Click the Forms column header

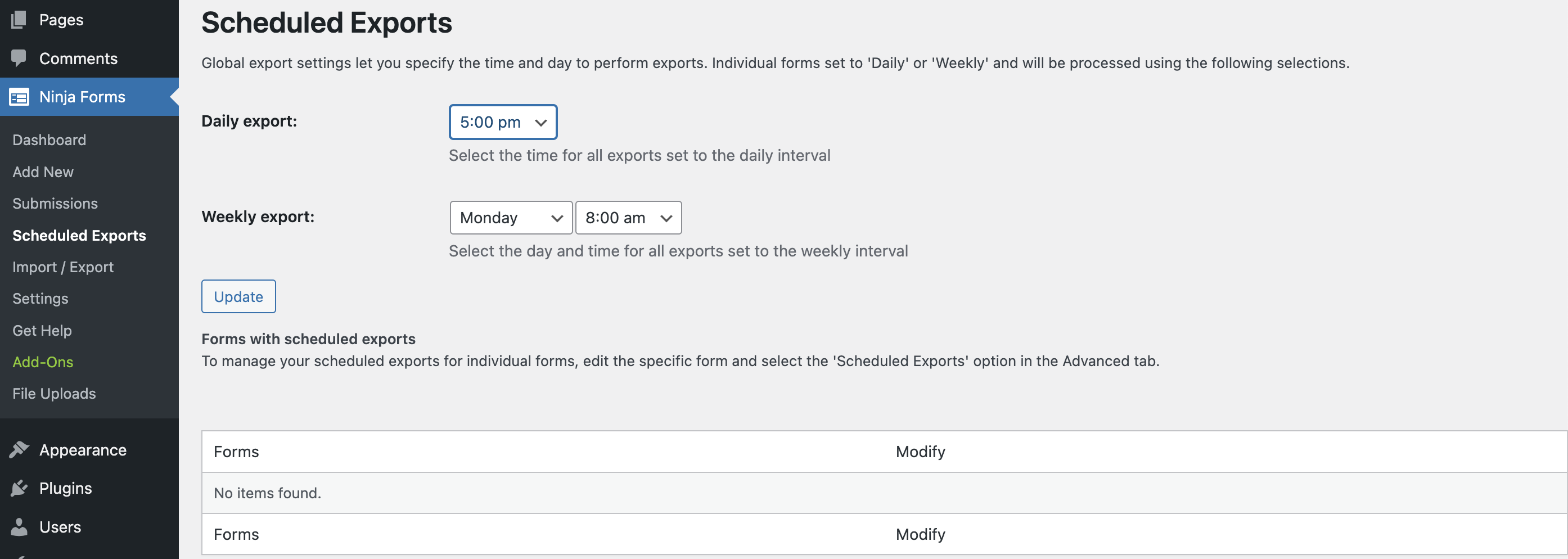point(236,451)
